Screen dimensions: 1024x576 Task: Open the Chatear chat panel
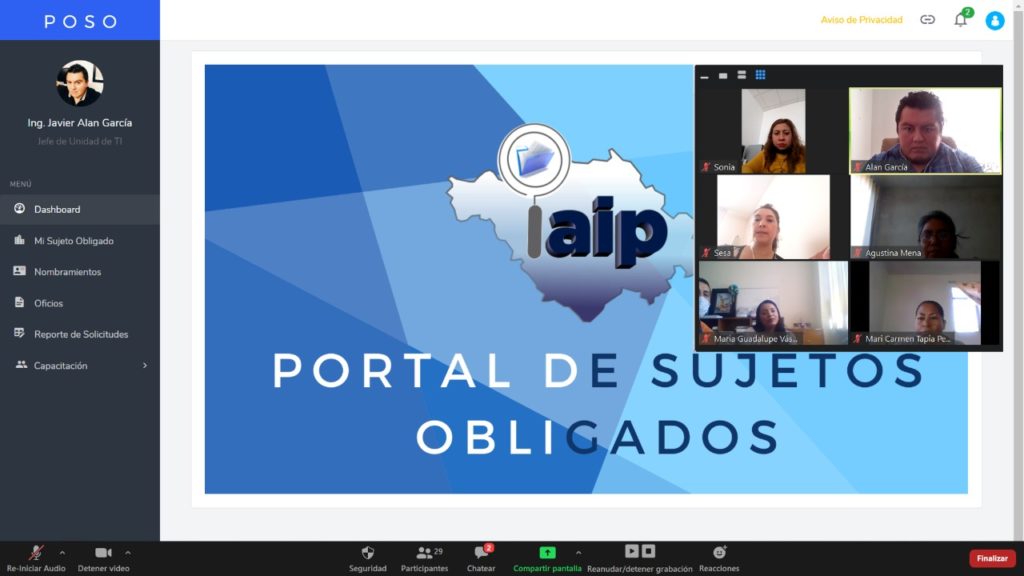(x=481, y=559)
